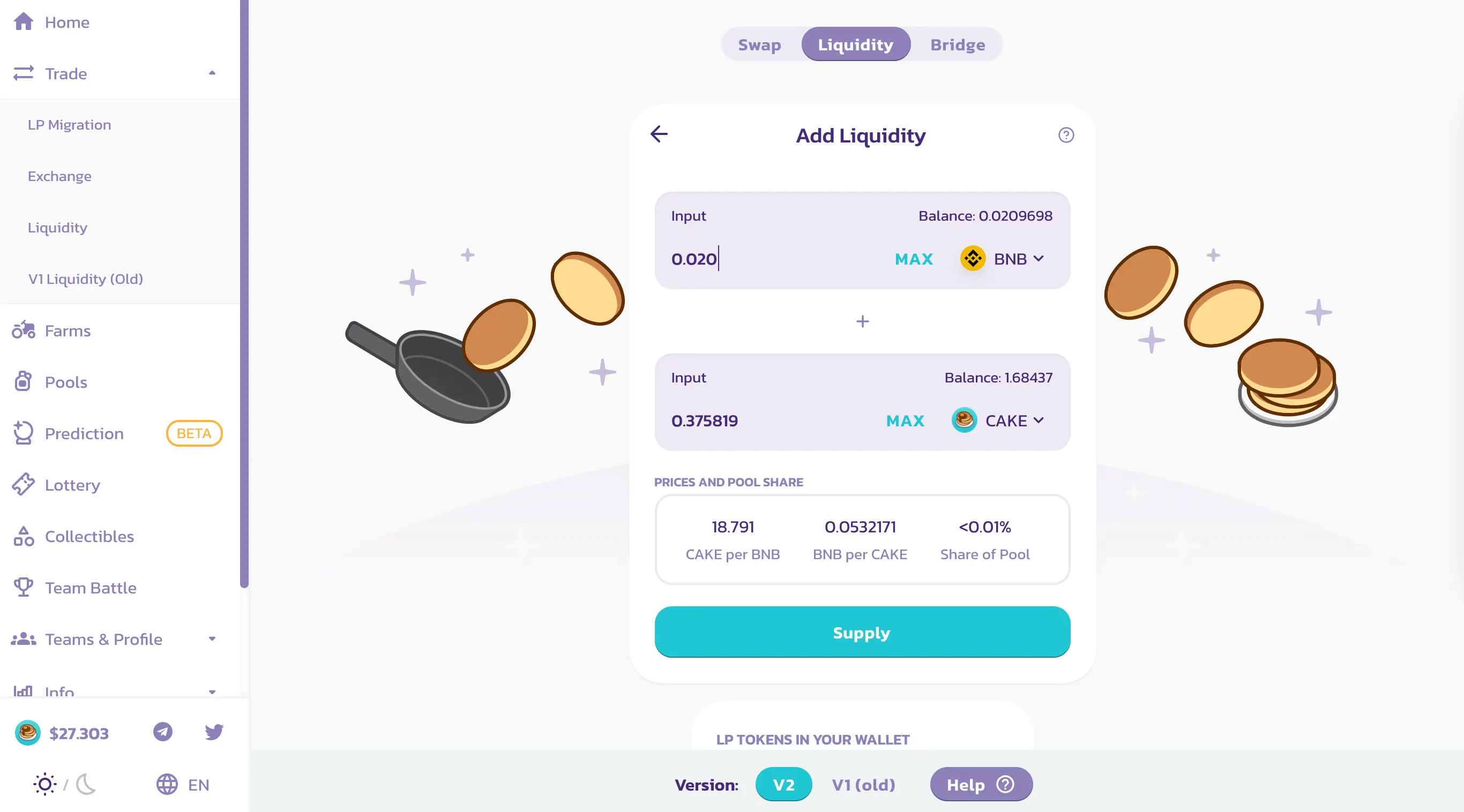Toggle dark mode using moon icon
1464x812 pixels.
[x=87, y=785]
